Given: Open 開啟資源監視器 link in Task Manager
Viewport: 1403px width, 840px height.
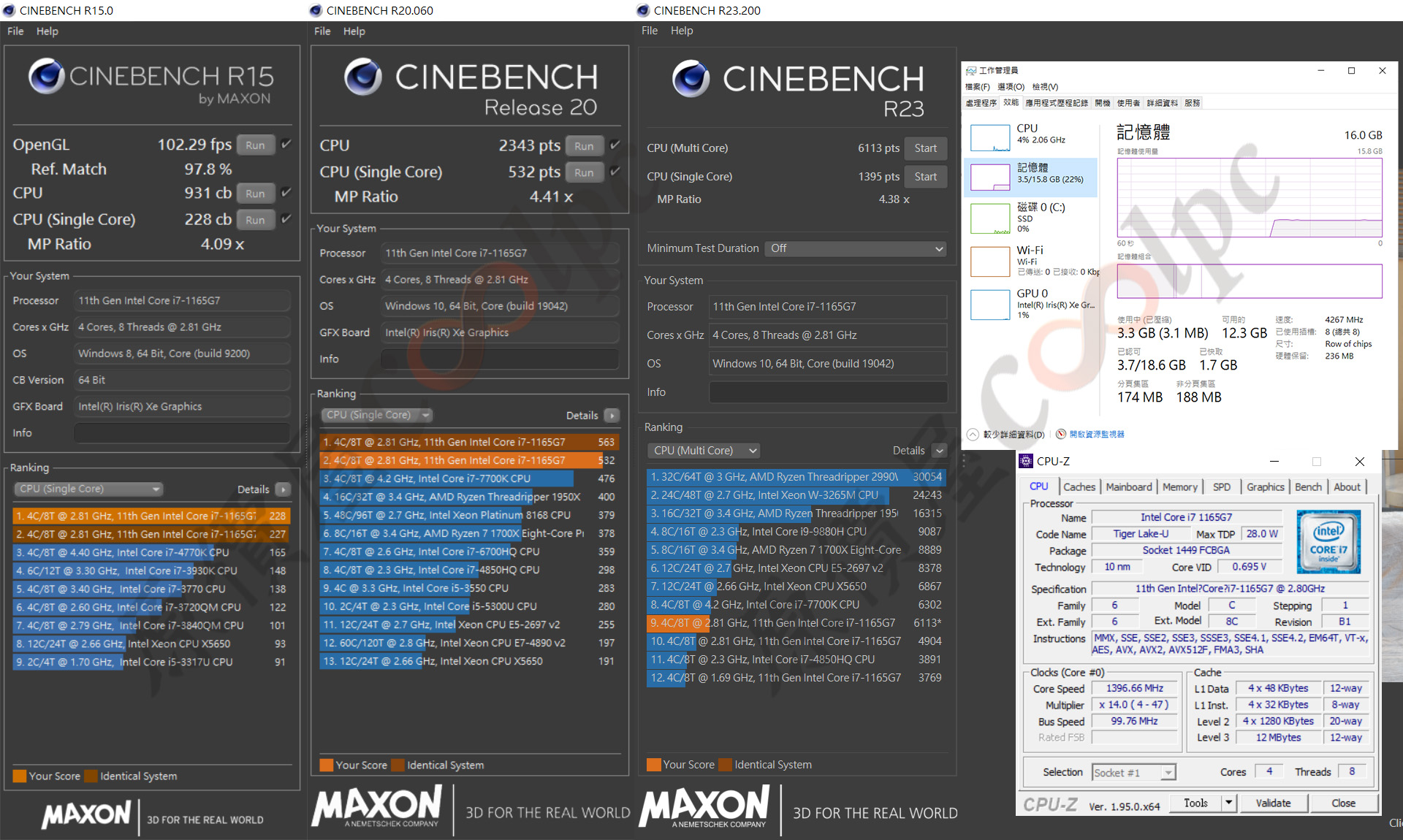Looking at the screenshot, I should (x=1097, y=435).
